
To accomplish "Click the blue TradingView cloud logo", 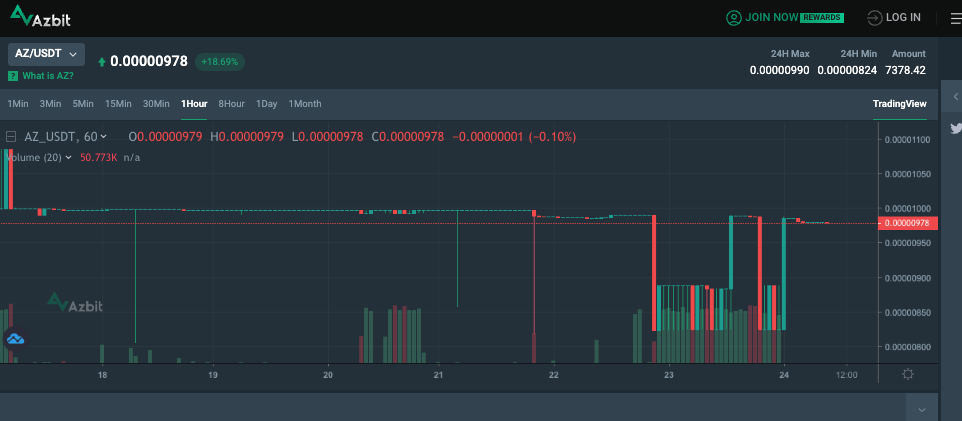I will click(15, 338).
